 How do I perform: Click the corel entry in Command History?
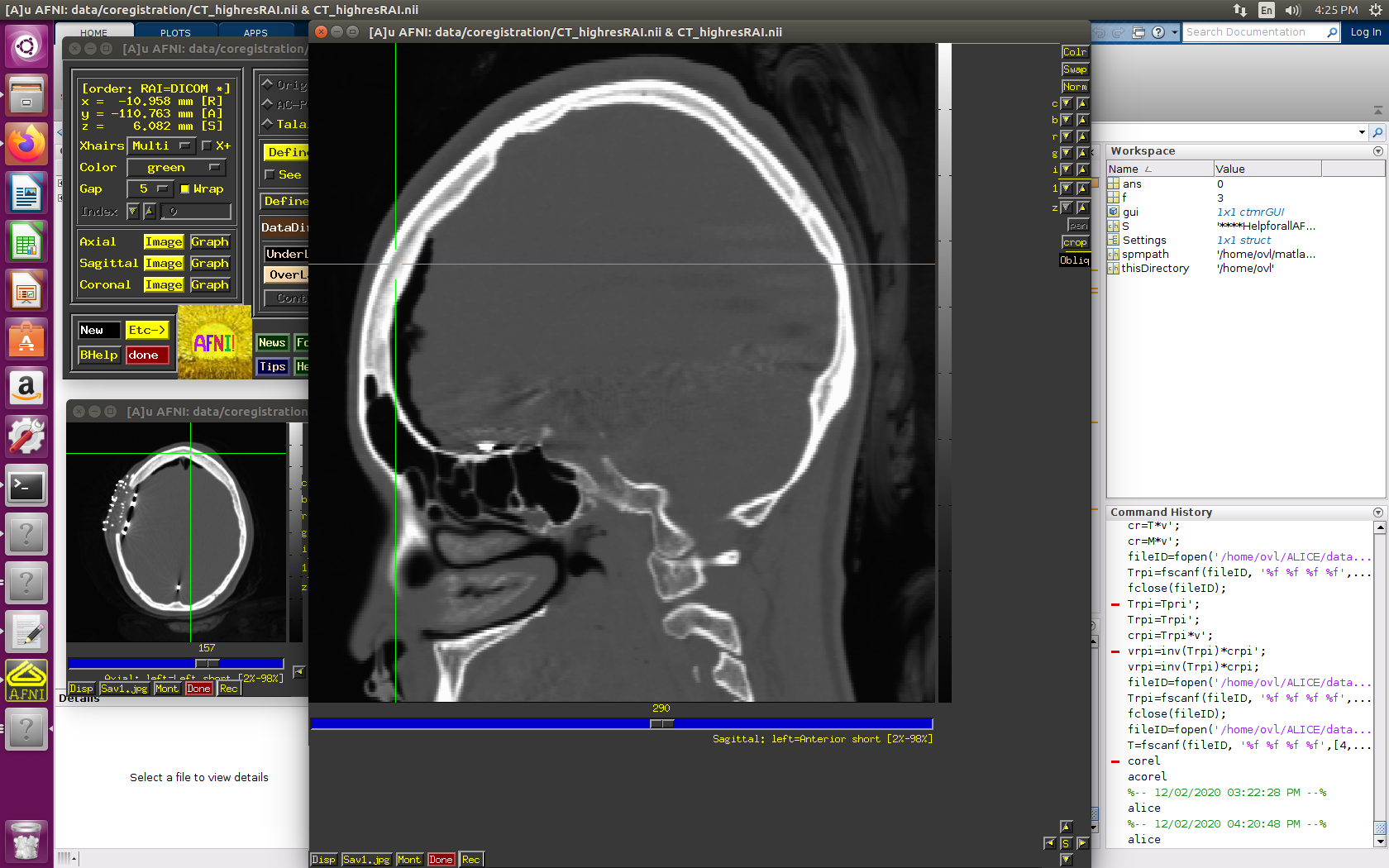[x=1143, y=761]
